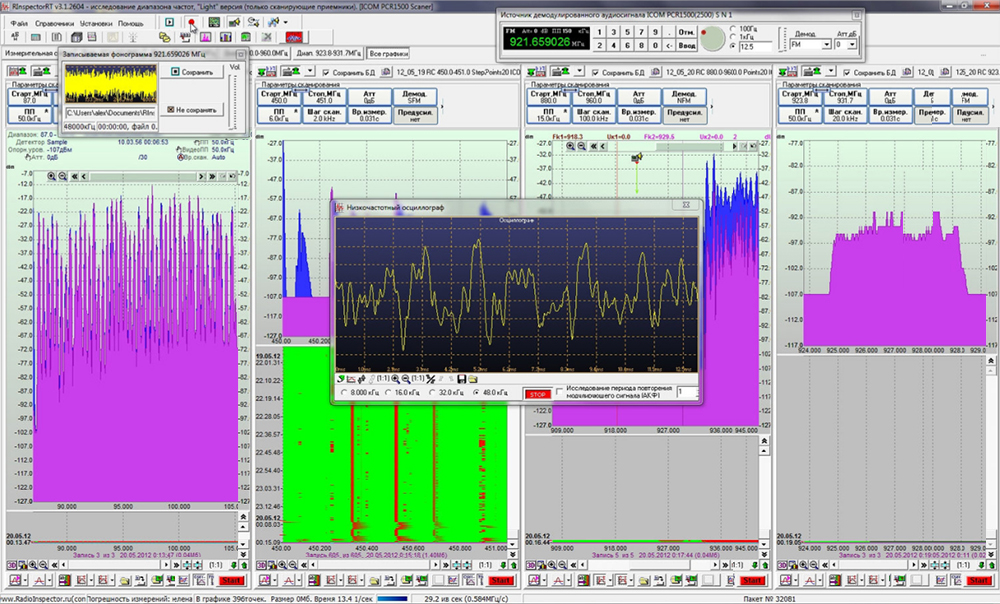Click the save disk icon in oscillograph
Screen dimensions: 1000x604
[x=461, y=380]
